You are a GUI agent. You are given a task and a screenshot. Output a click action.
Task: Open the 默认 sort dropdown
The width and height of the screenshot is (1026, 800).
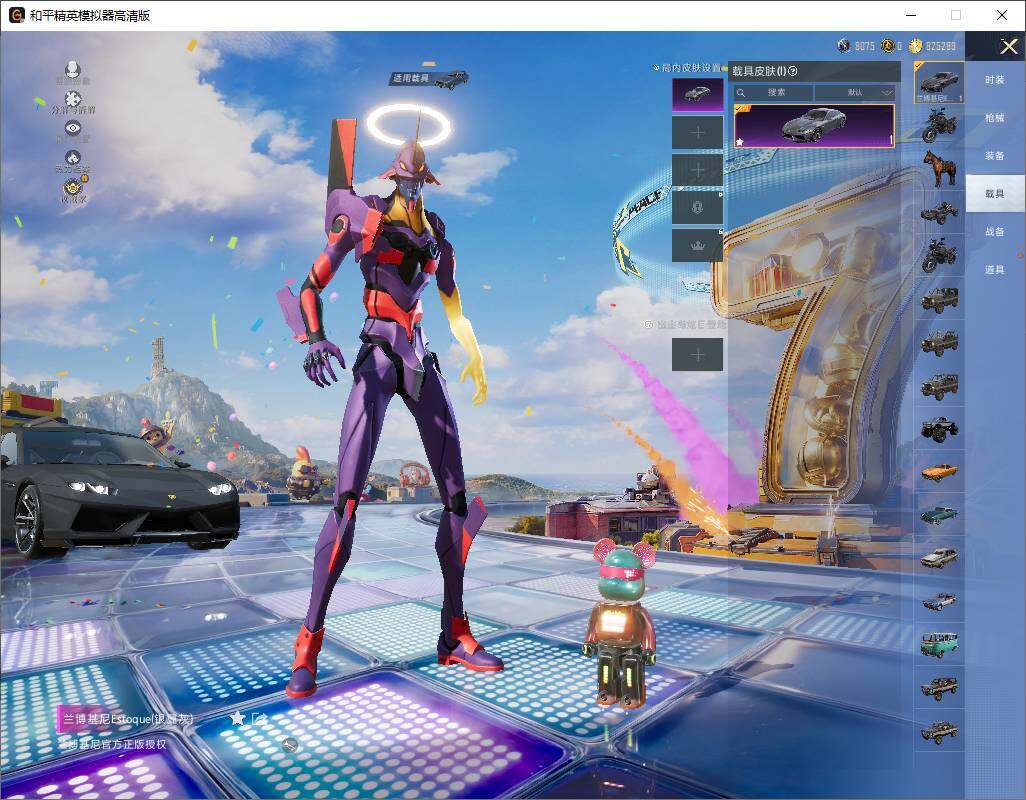tap(855, 92)
